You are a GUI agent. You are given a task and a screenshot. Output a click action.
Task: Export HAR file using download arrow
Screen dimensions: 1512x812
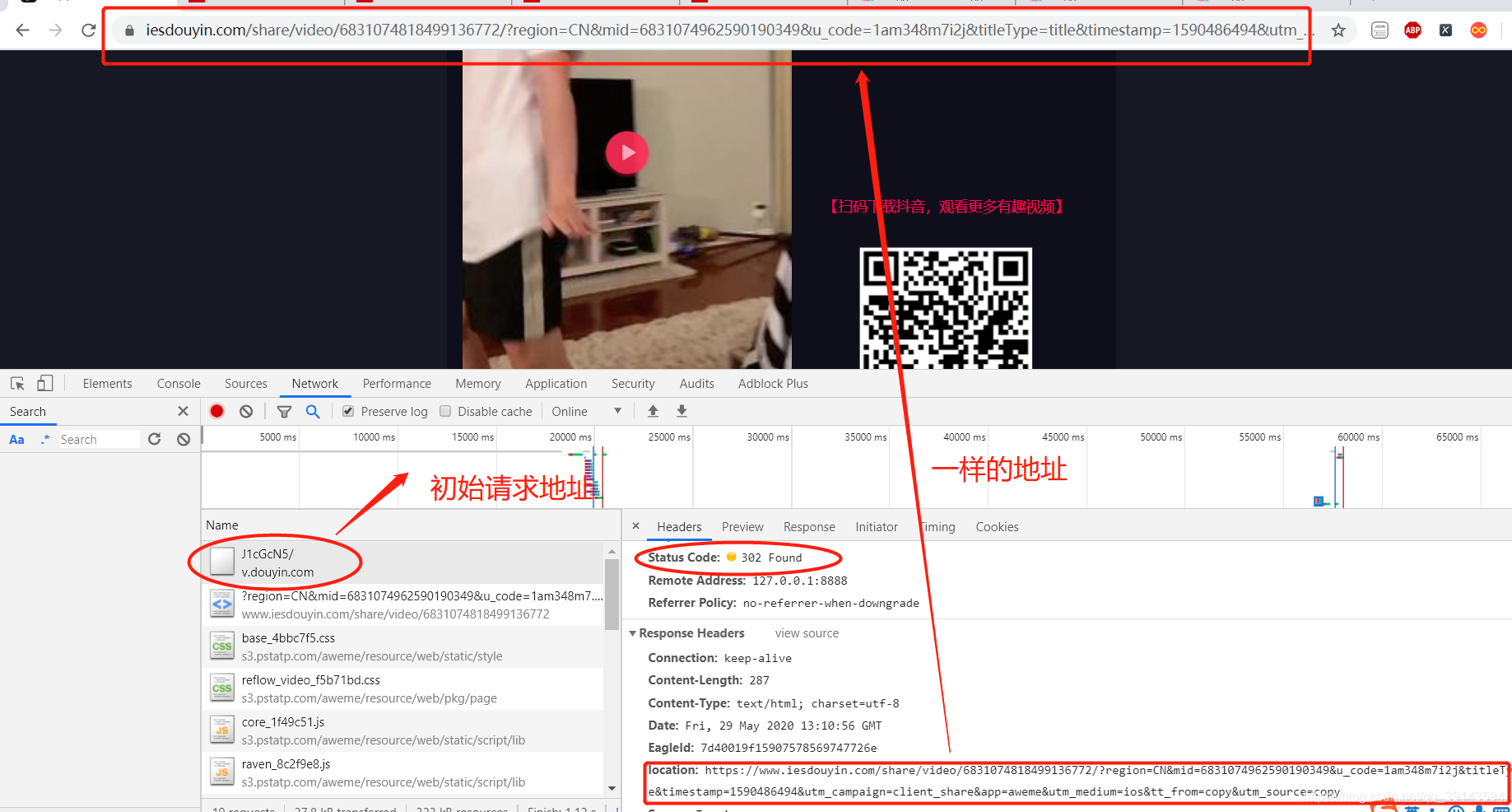682,411
